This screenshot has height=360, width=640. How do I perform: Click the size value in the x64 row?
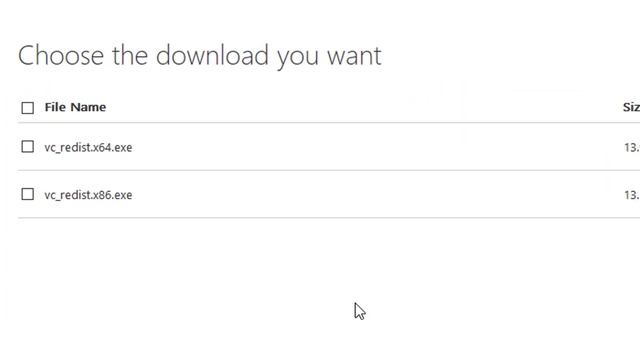(x=632, y=147)
